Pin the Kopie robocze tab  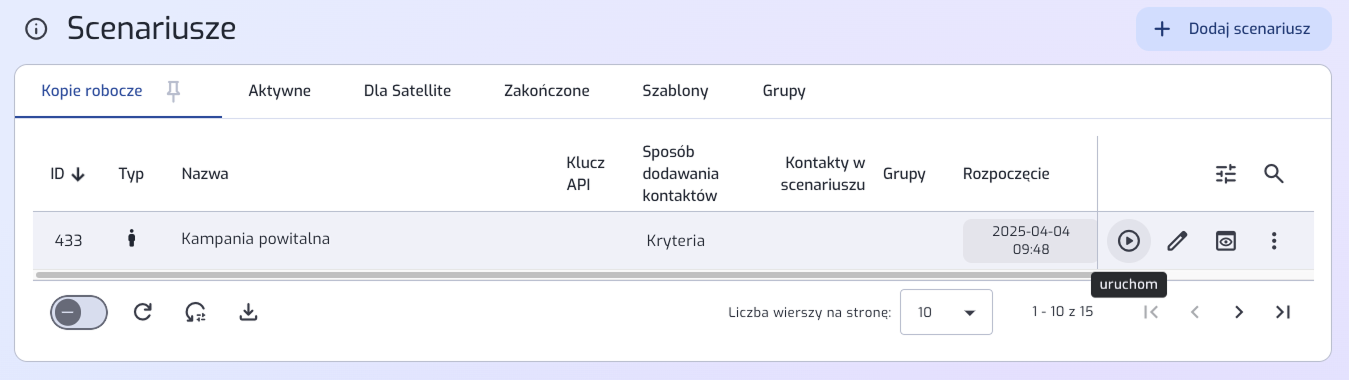pos(174,91)
